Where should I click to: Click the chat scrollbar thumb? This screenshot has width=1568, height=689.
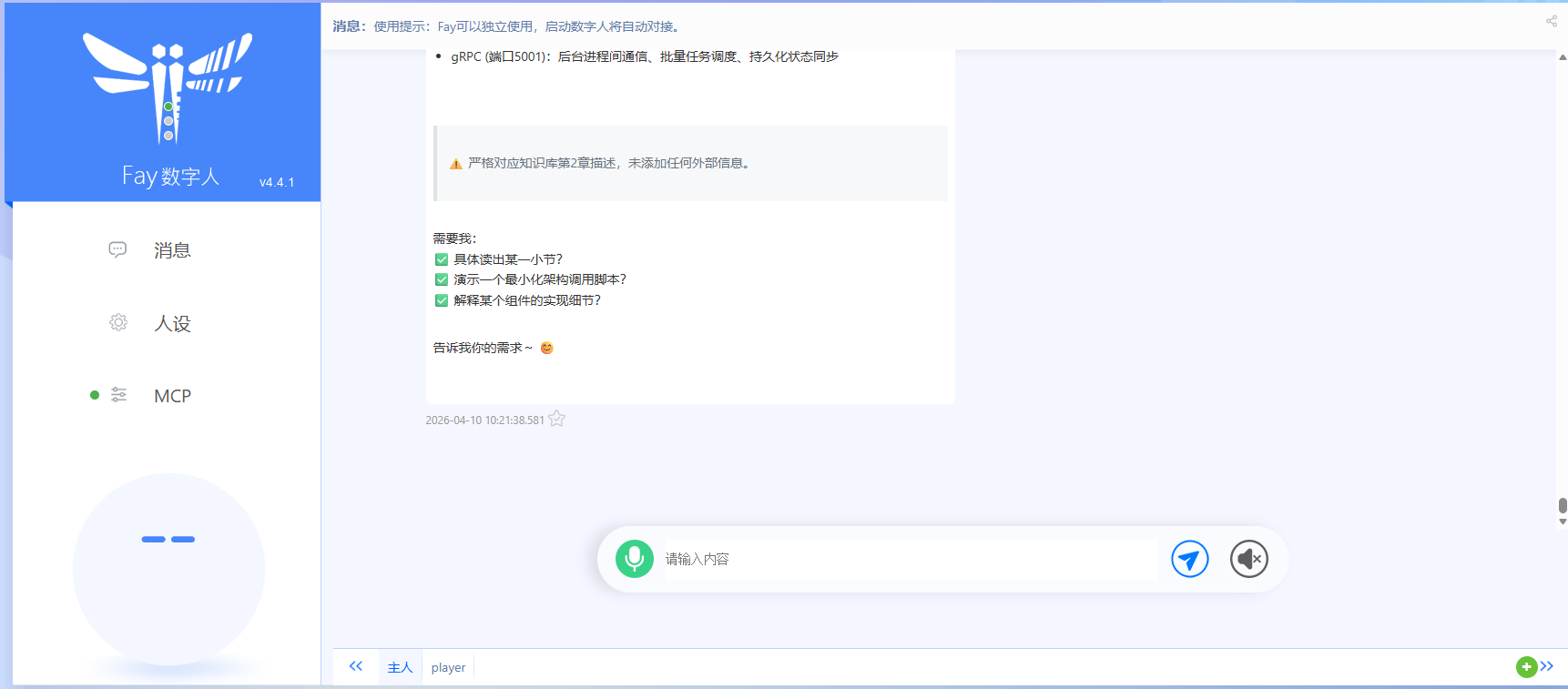pyautogui.click(x=1563, y=506)
